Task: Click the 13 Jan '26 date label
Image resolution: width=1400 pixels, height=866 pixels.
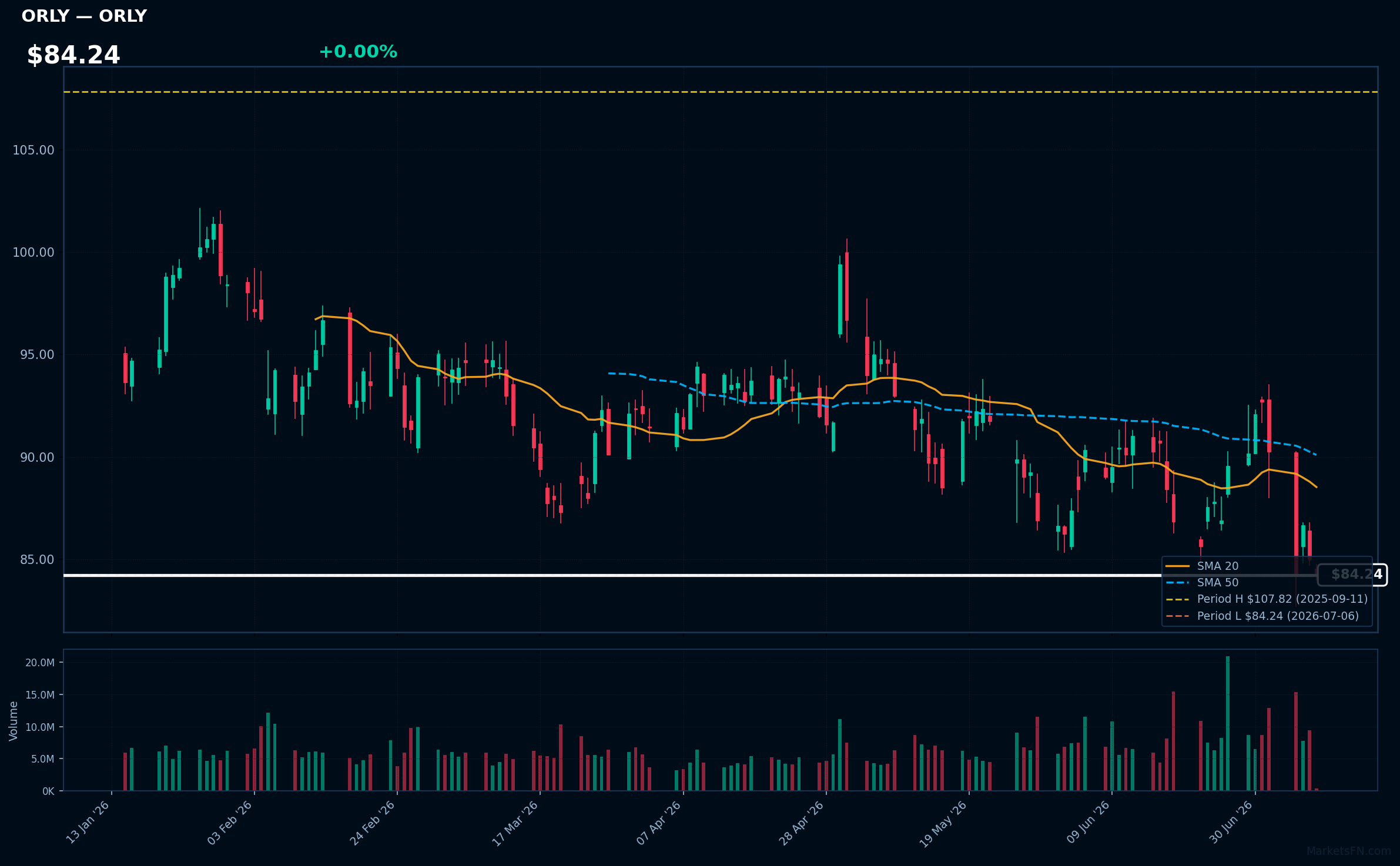Action: pyautogui.click(x=88, y=823)
